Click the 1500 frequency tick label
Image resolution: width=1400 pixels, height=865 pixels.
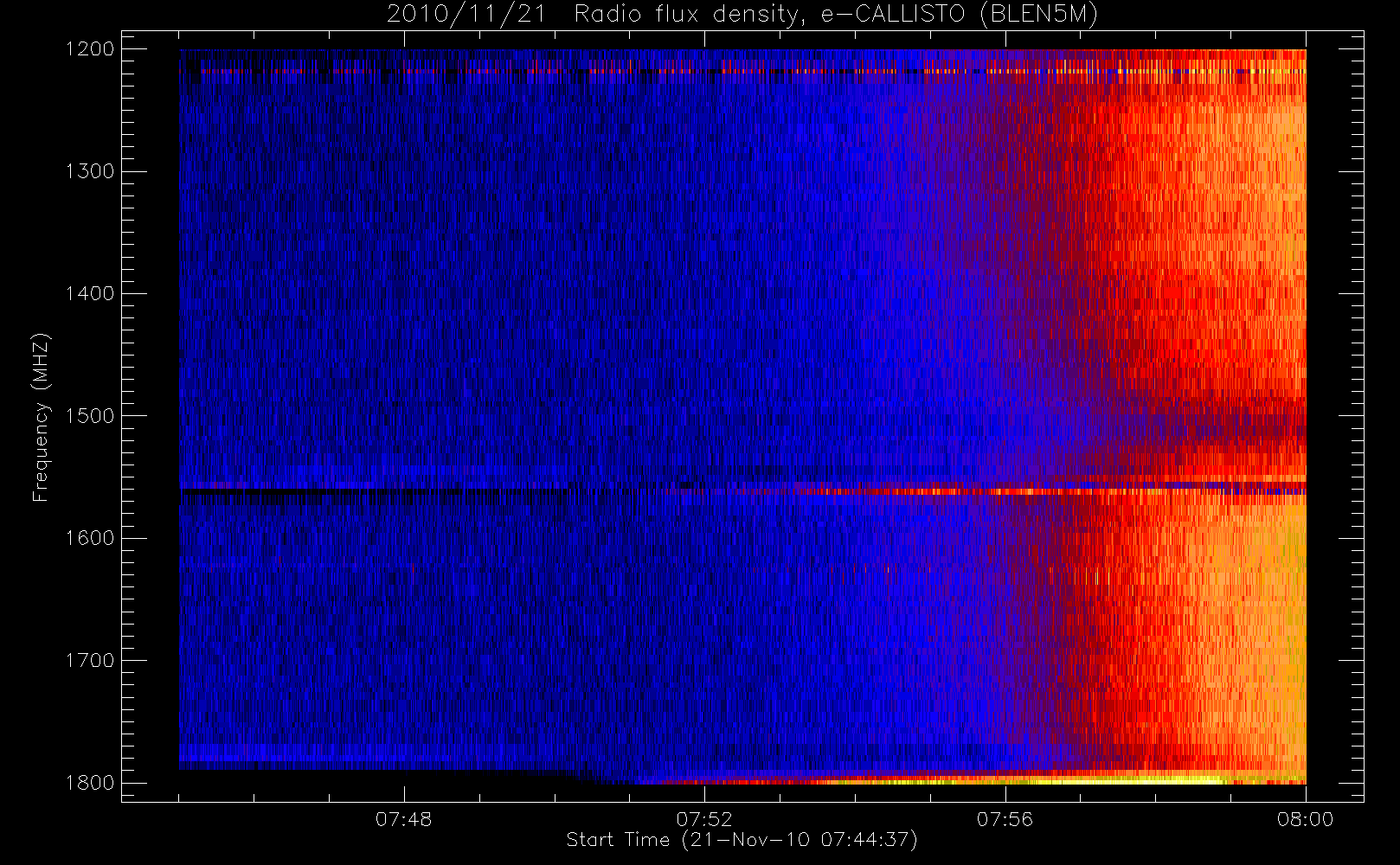tap(90, 416)
